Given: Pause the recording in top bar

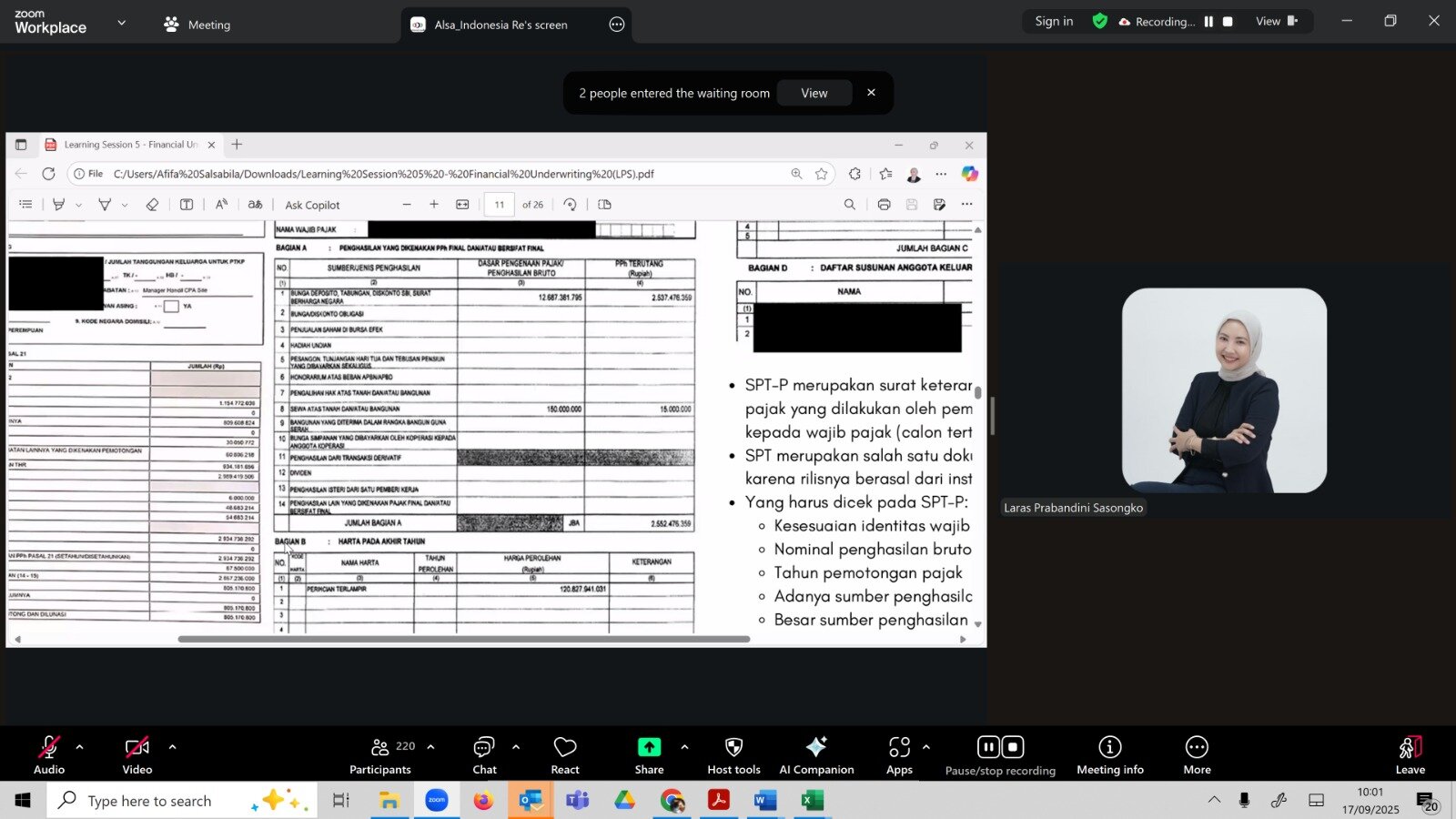Looking at the screenshot, I should [x=1208, y=22].
